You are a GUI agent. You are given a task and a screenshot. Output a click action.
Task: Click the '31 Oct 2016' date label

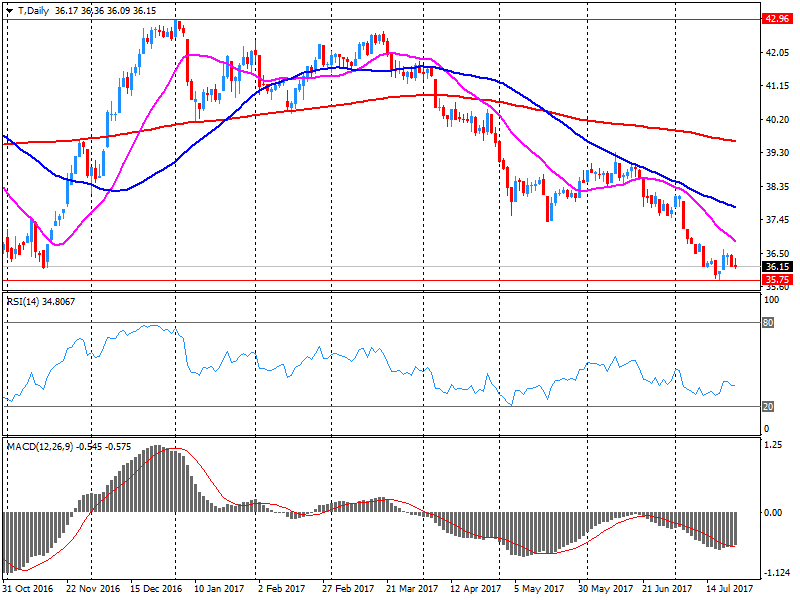pyautogui.click(x=28, y=589)
